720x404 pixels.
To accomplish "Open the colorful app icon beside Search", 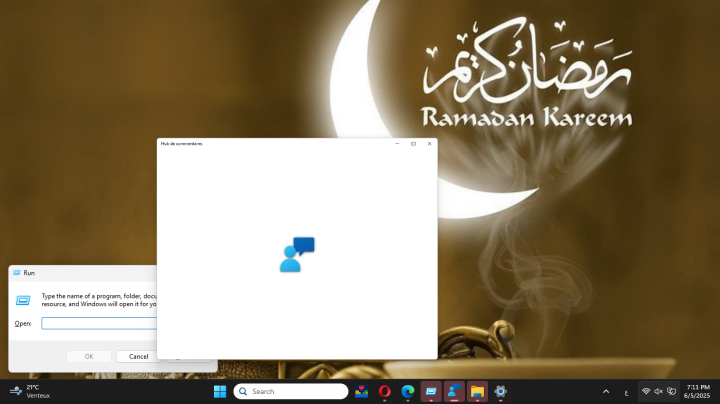I will [361, 391].
